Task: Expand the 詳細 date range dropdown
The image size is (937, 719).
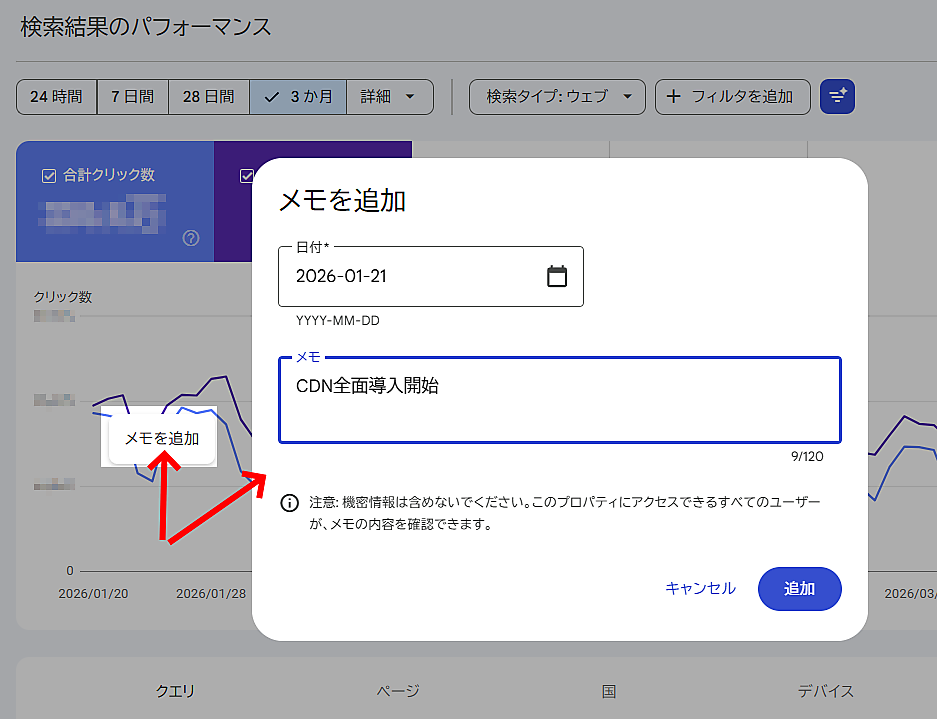Action: point(390,96)
